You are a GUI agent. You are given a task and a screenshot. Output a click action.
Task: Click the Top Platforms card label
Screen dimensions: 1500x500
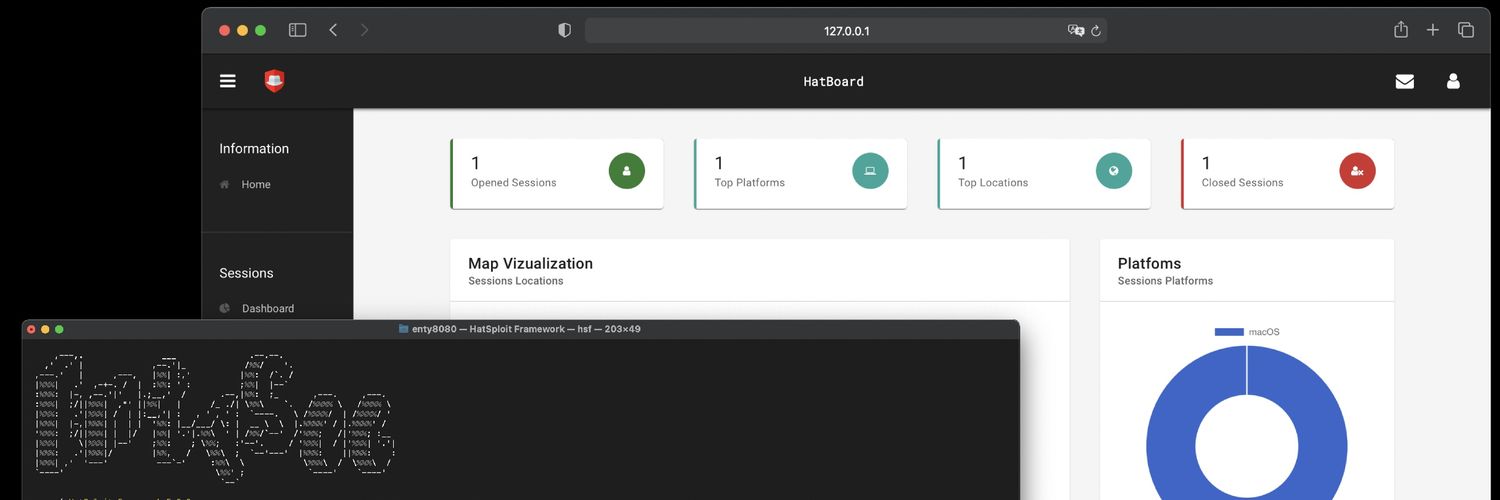tap(750, 183)
